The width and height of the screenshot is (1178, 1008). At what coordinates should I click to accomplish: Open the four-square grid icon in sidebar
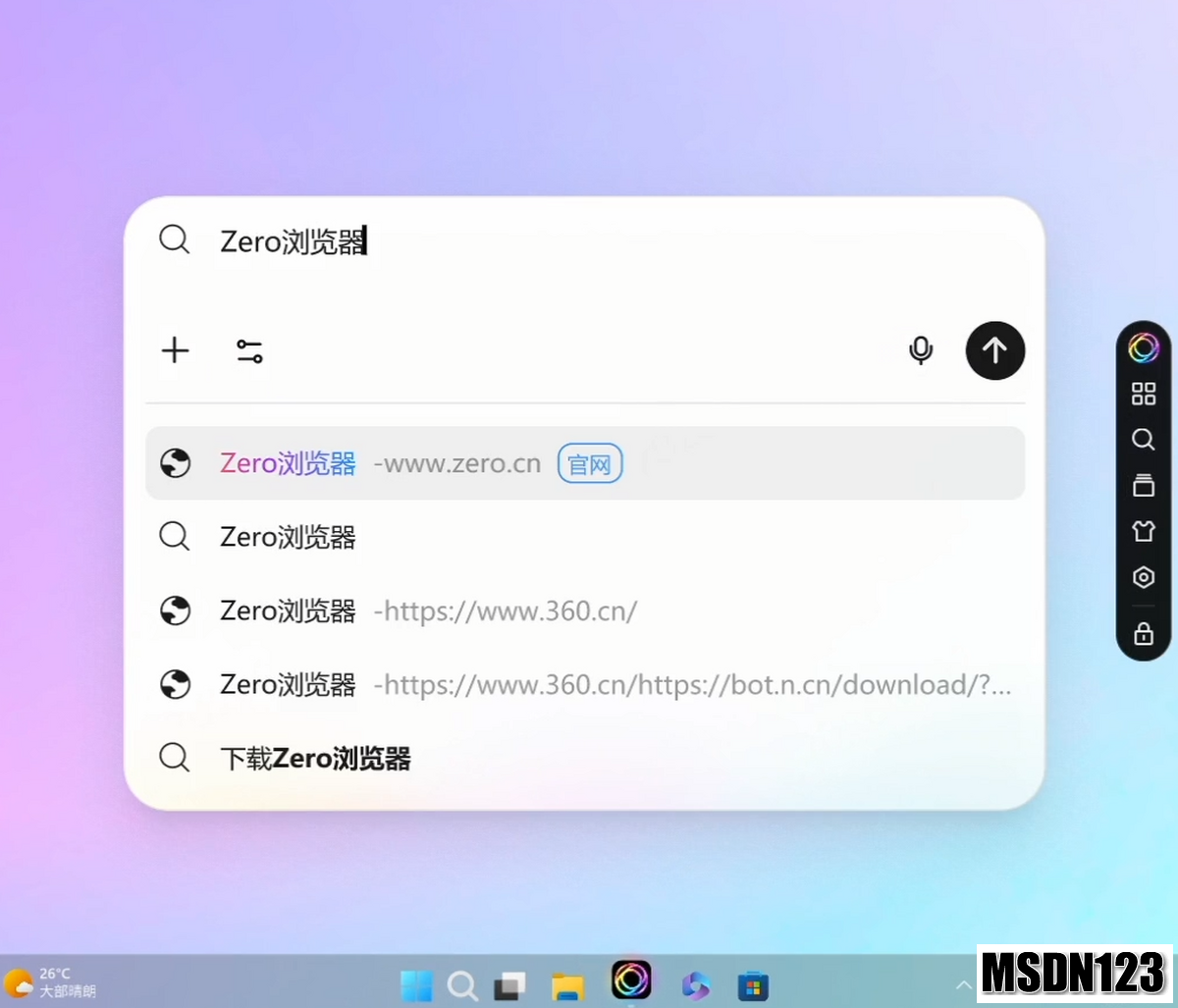1144,394
